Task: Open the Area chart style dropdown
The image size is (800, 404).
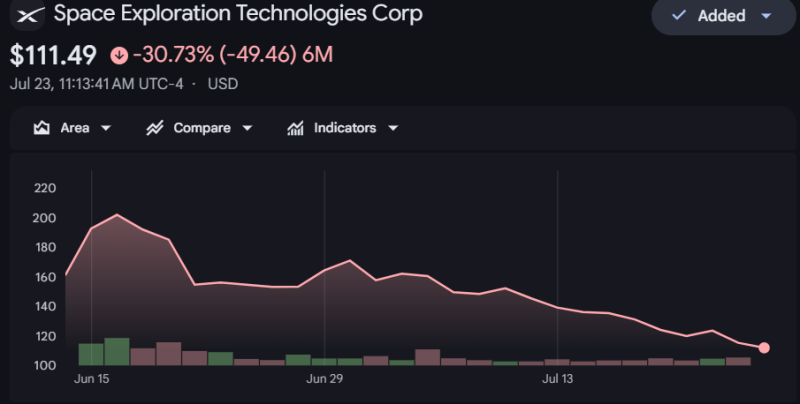Action: (106, 128)
